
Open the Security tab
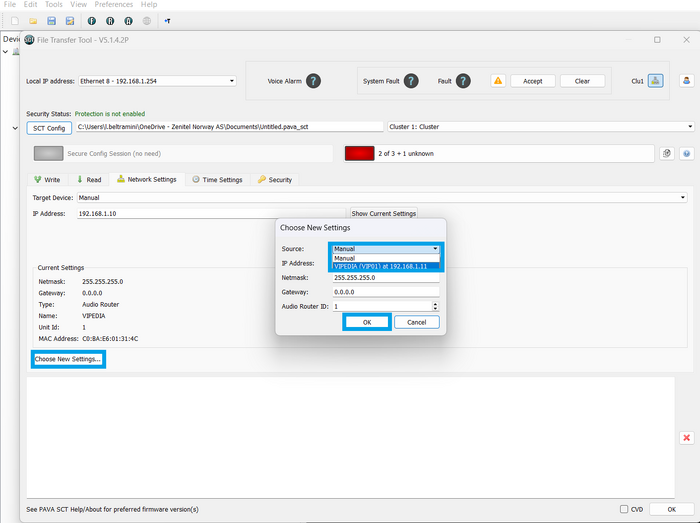[275, 179]
